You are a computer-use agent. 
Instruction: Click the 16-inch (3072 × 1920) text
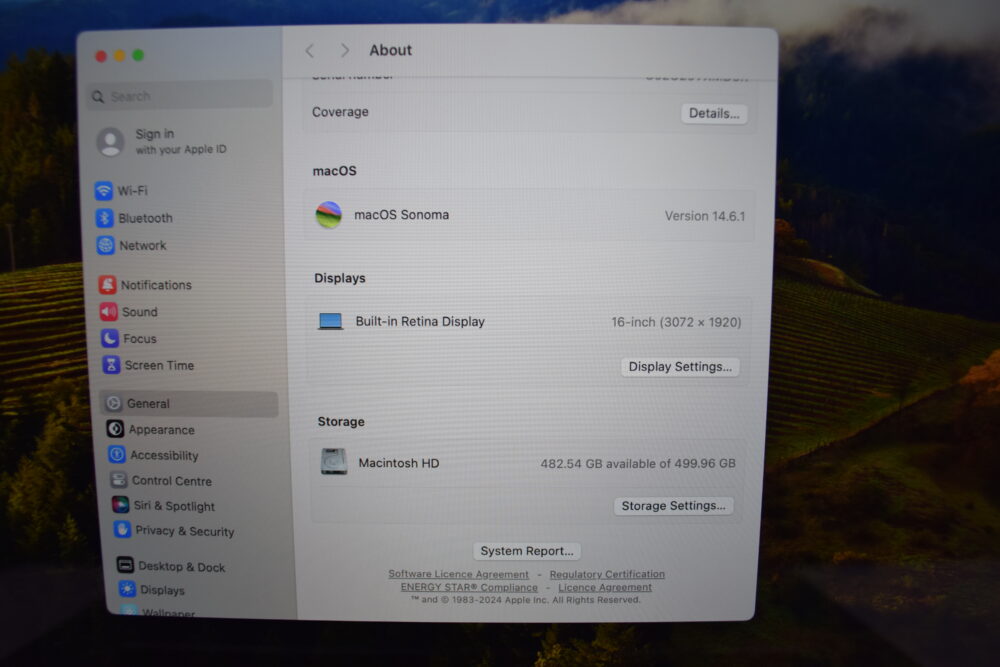[x=676, y=322]
